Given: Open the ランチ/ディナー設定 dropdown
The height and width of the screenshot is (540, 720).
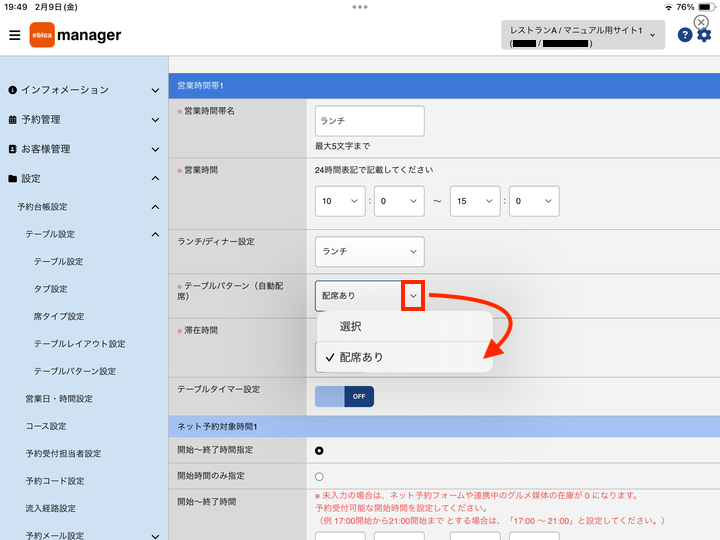Looking at the screenshot, I should [x=370, y=252].
